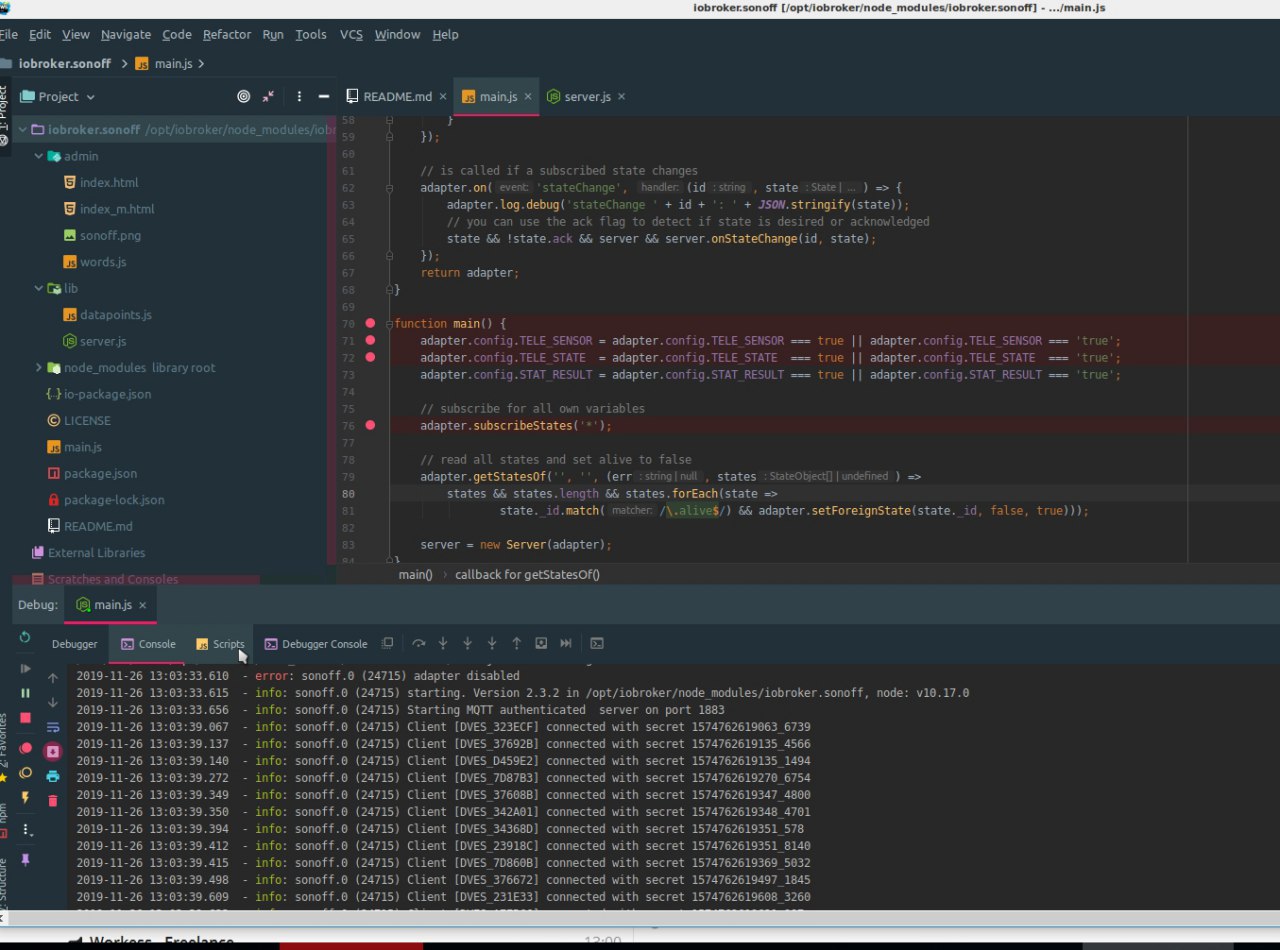
Task: Clear console with the trash icon
Action: (53, 800)
